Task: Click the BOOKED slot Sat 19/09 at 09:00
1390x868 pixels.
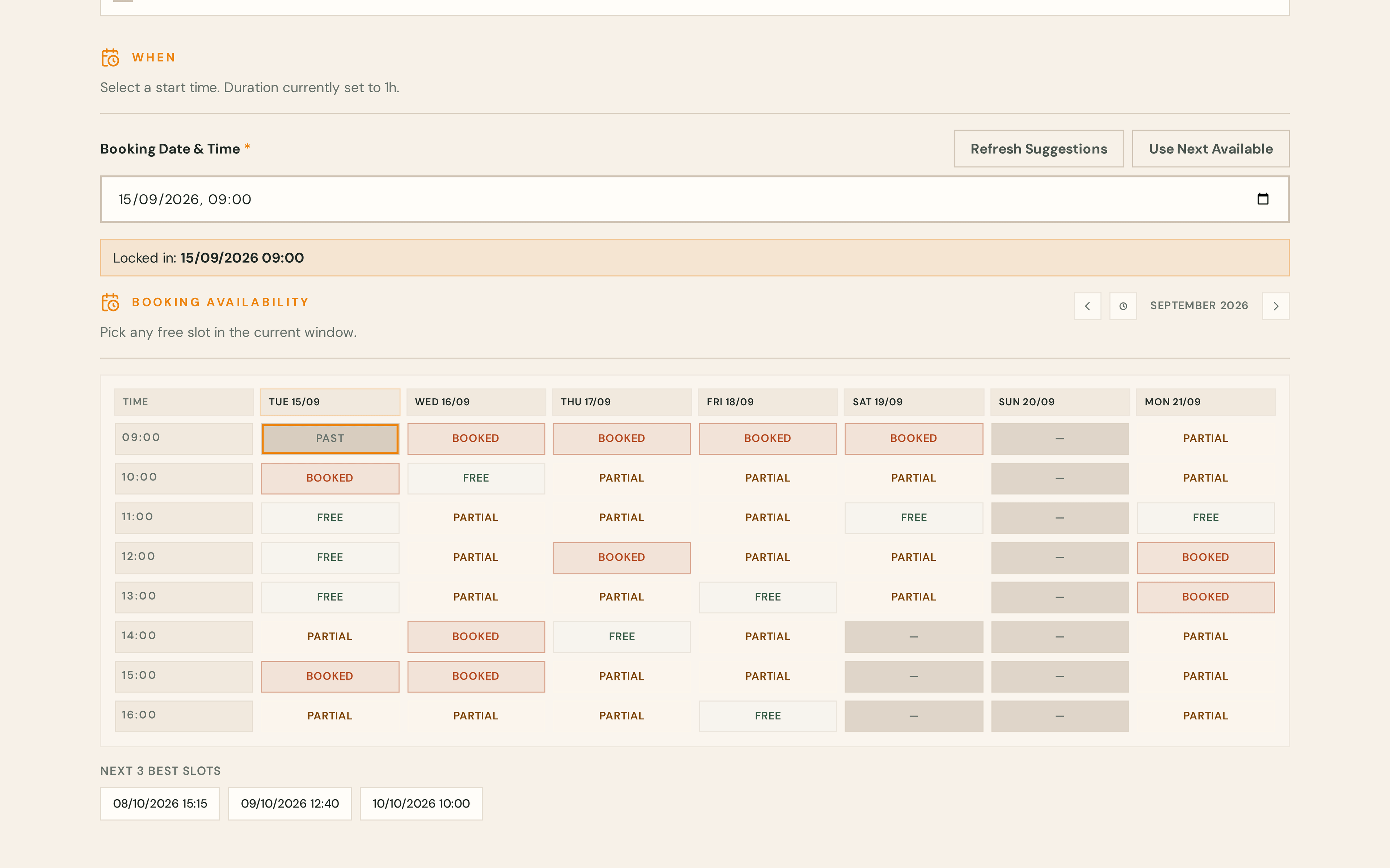Action: 914,439
